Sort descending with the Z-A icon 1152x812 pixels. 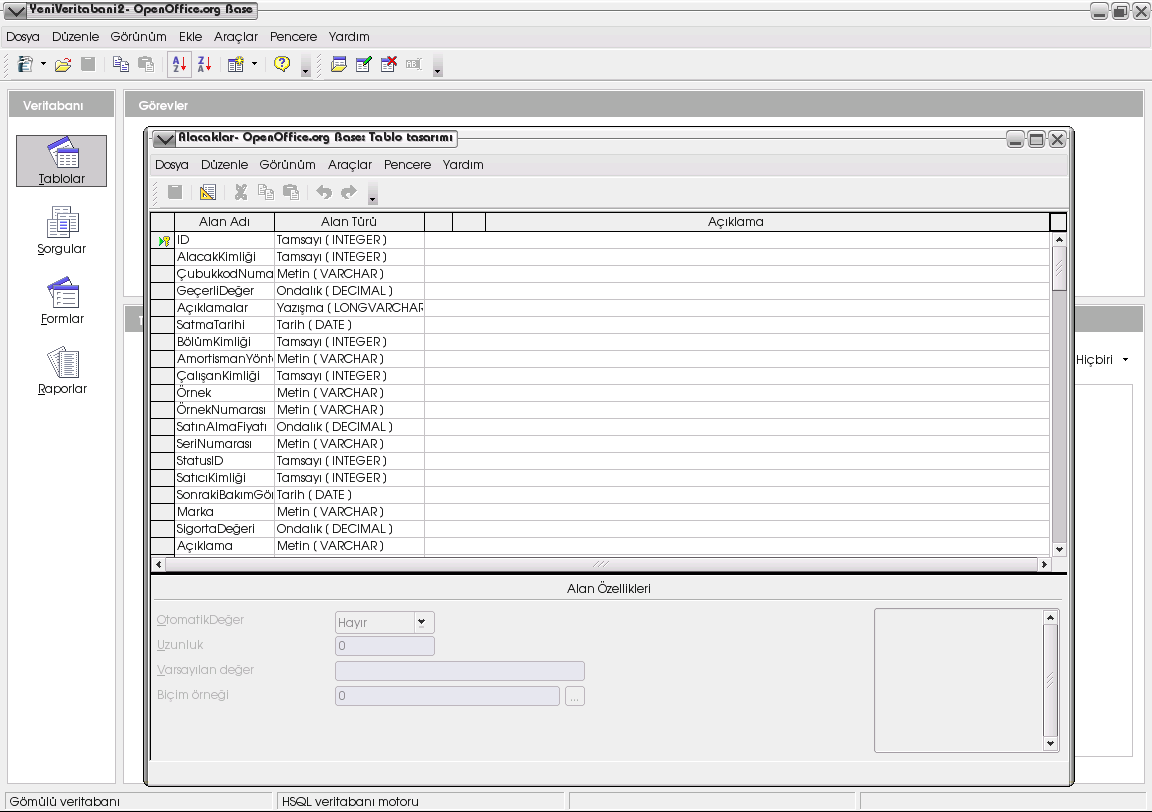click(204, 65)
